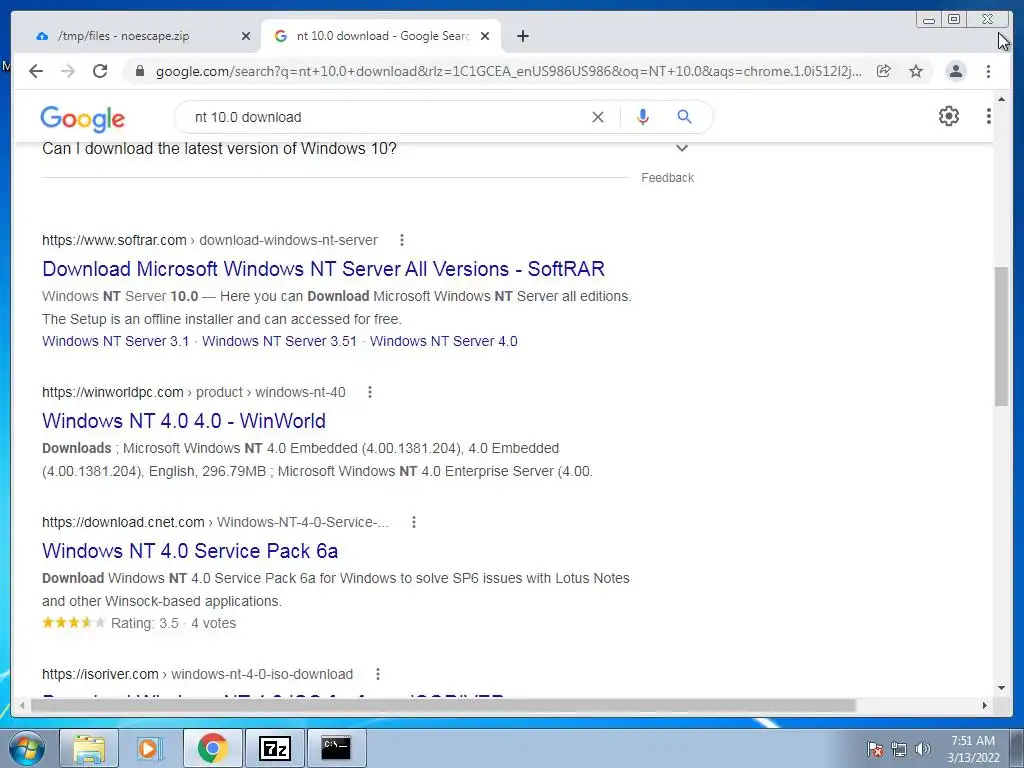This screenshot has width=1024, height=768.
Task: Switch to the /tmp/files noescape.zip tab
Action: click(x=137, y=36)
